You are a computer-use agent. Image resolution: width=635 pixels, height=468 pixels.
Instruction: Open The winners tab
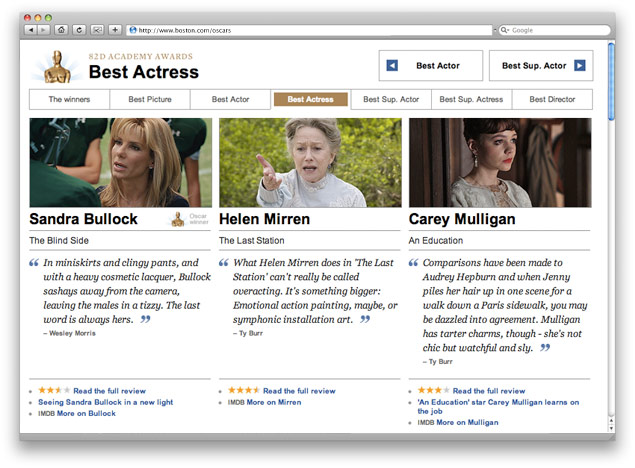coord(69,99)
